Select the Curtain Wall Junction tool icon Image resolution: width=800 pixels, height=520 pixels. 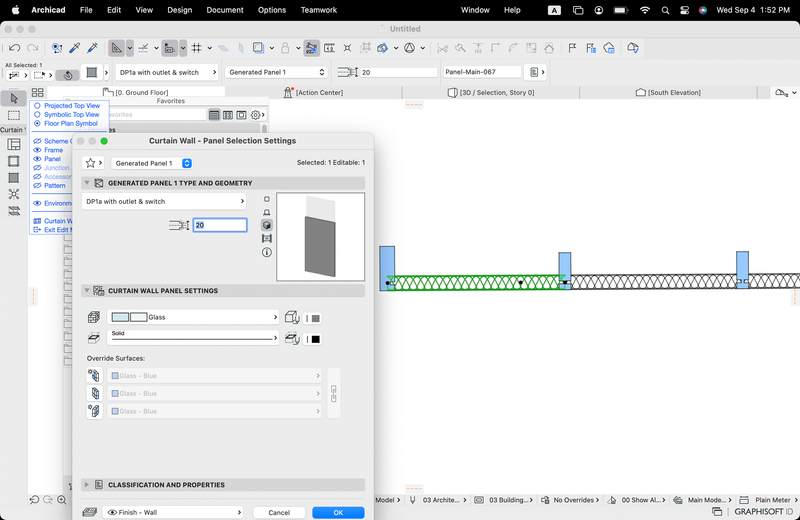14,194
